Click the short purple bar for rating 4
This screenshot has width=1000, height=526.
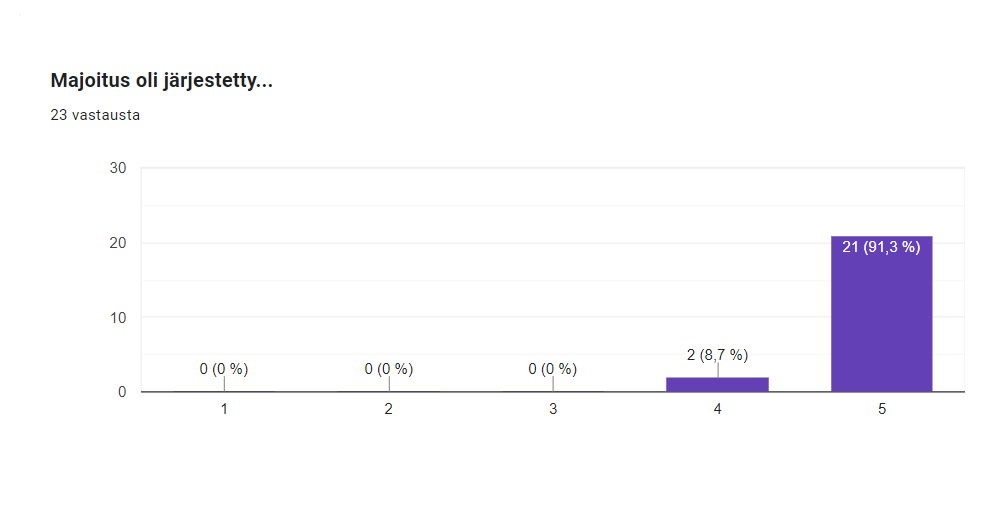(717, 384)
